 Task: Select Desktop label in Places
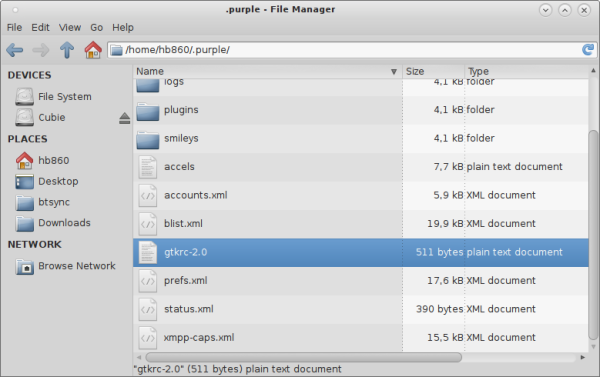coord(58,181)
